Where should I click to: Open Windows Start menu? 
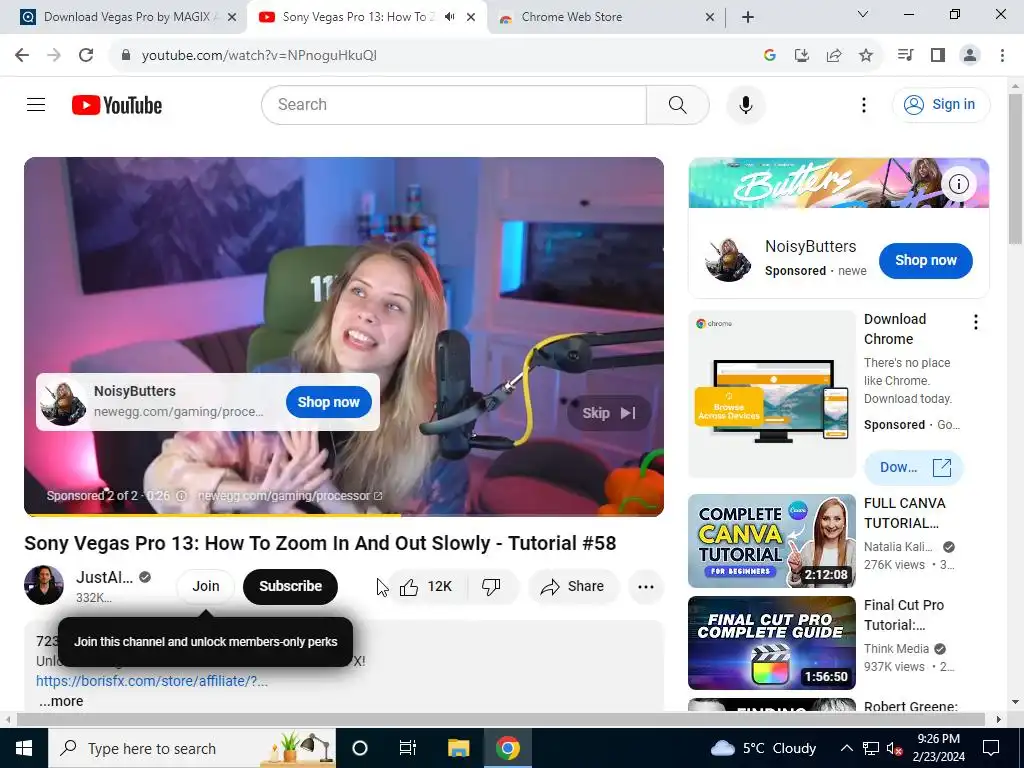coord(24,748)
